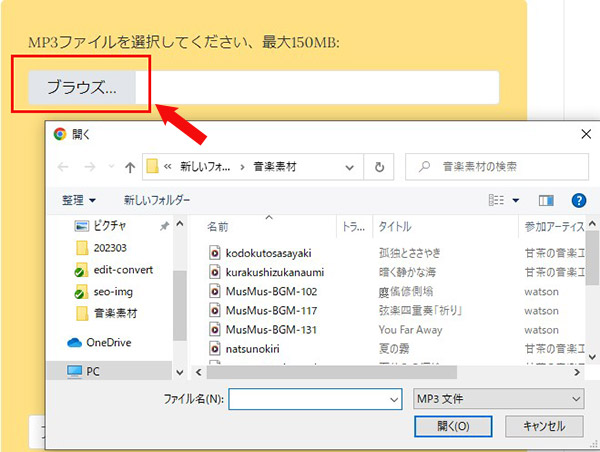Expand the file name history dropdown arrow
The width and height of the screenshot is (600, 452).
pos(393,399)
